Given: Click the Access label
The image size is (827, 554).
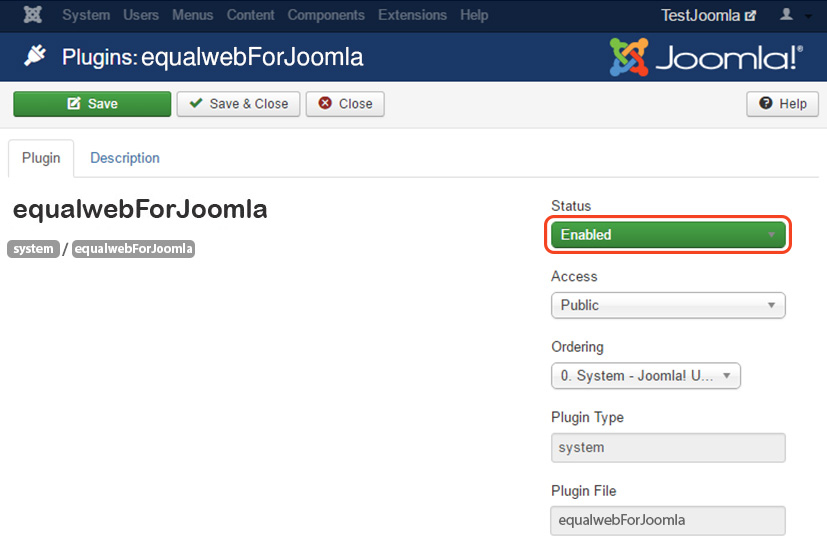Looking at the screenshot, I should coord(574,276).
